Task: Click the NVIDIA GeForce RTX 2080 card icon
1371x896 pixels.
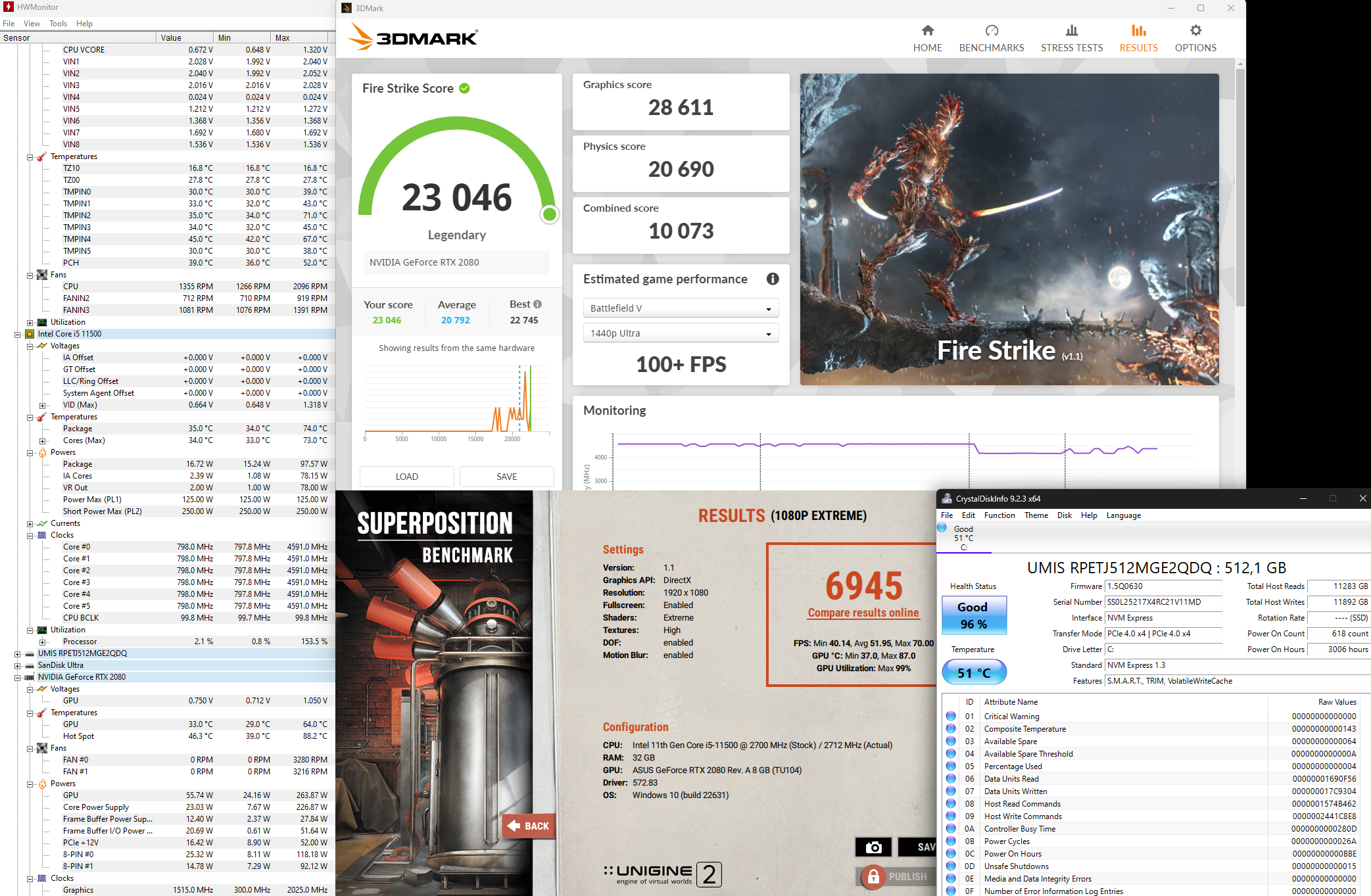Action: (30, 677)
